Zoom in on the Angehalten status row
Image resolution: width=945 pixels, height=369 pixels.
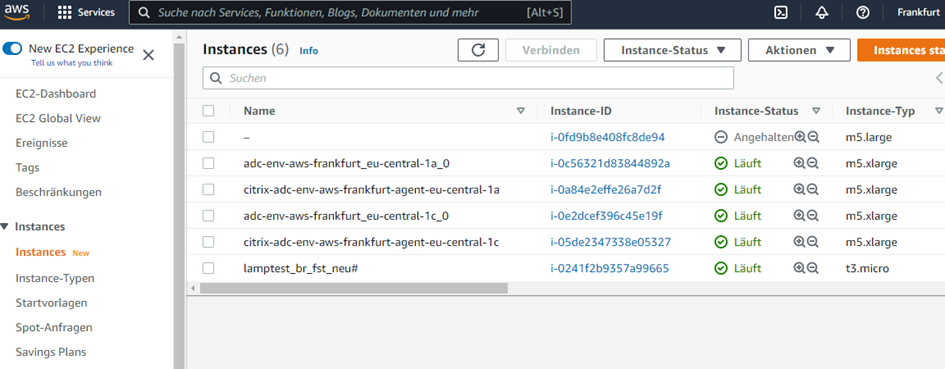coord(800,137)
